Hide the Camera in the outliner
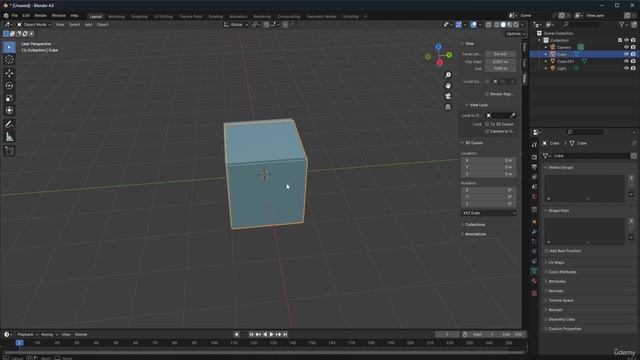The width and height of the screenshot is (640, 360). (x=626, y=47)
